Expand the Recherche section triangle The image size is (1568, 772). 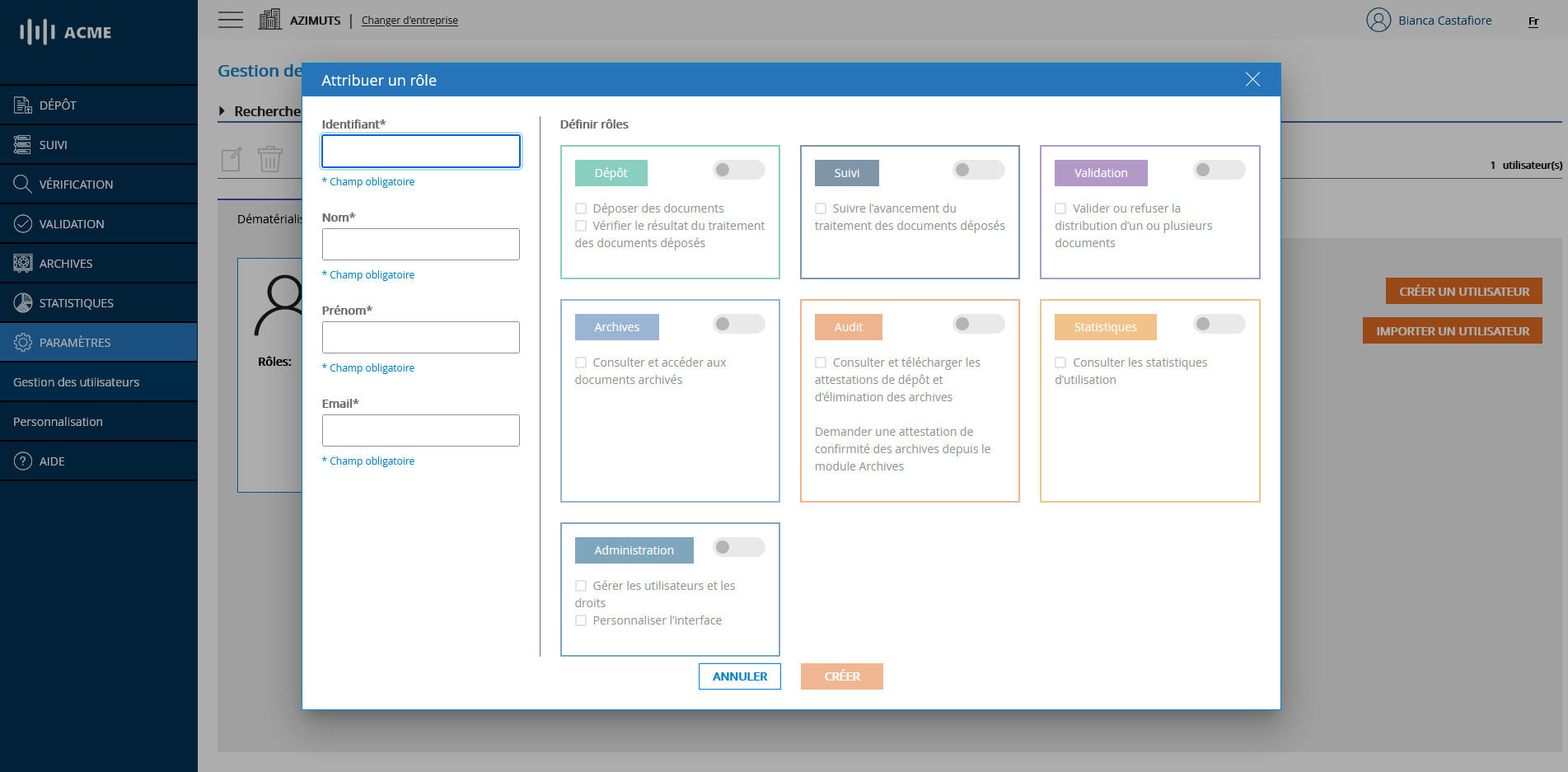coord(222,110)
